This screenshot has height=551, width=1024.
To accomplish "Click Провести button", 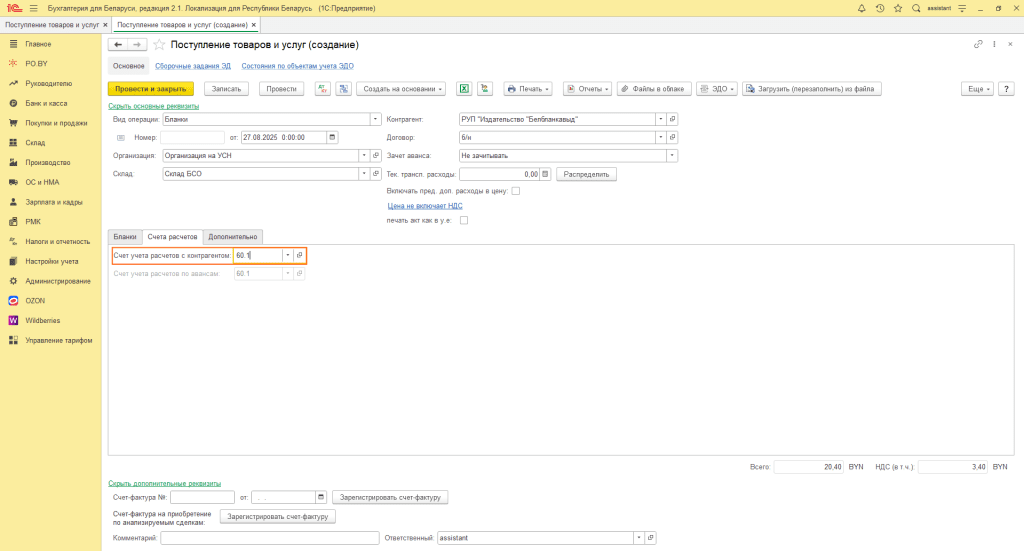I will tap(281, 89).
